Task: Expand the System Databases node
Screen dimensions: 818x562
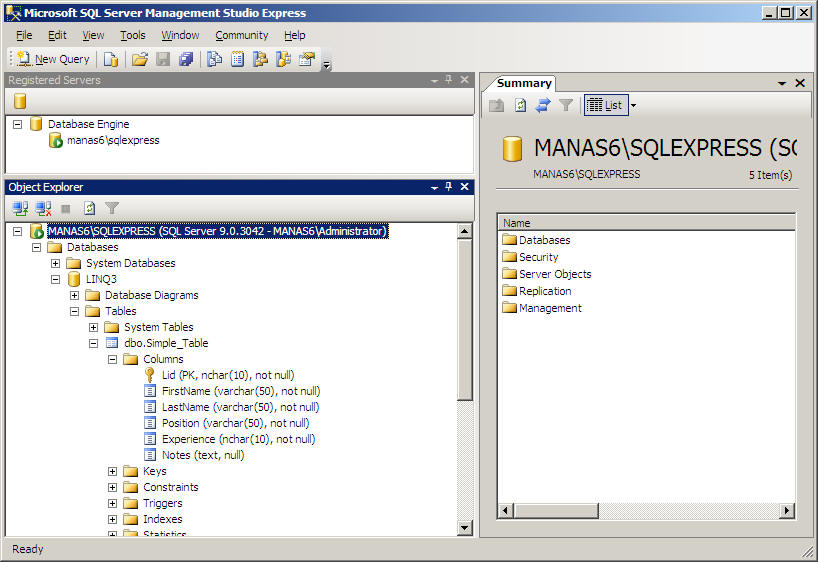Action: (56, 264)
